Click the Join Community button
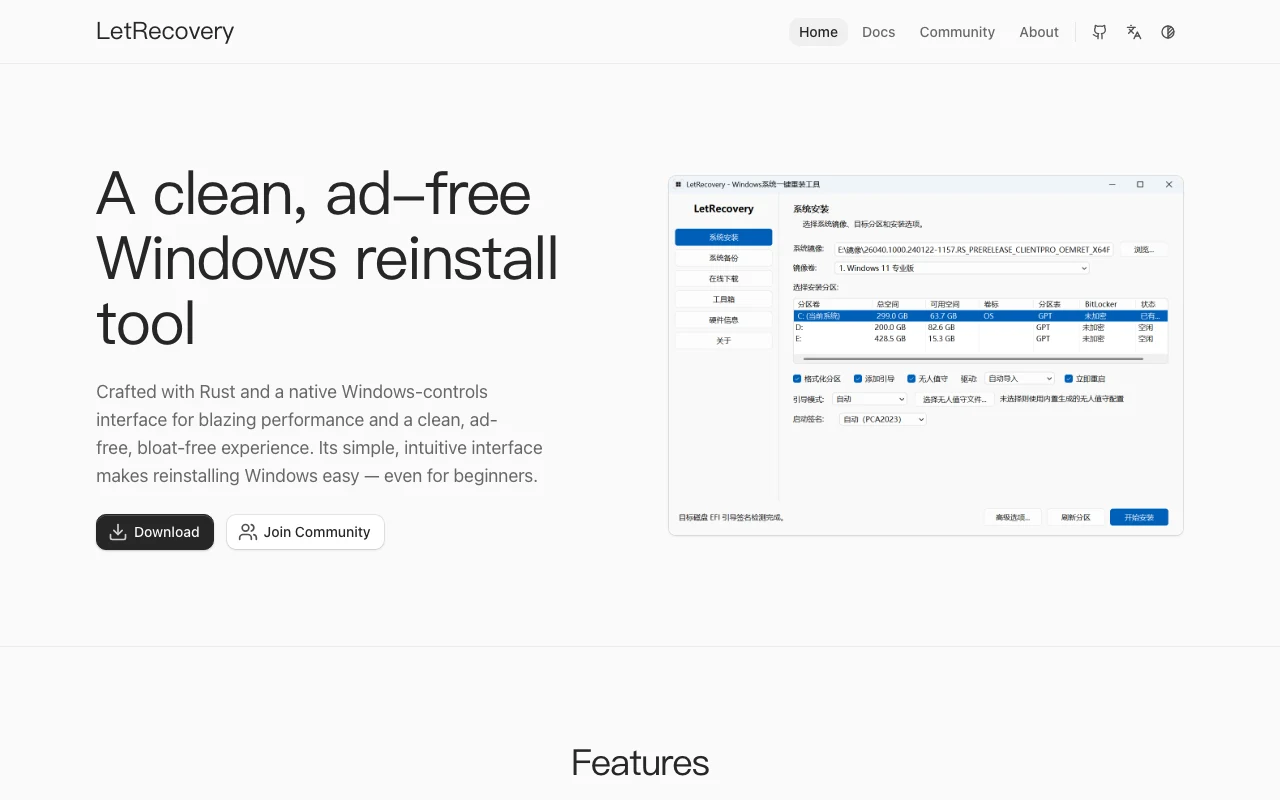Viewport: 1280px width, 800px height. point(305,532)
